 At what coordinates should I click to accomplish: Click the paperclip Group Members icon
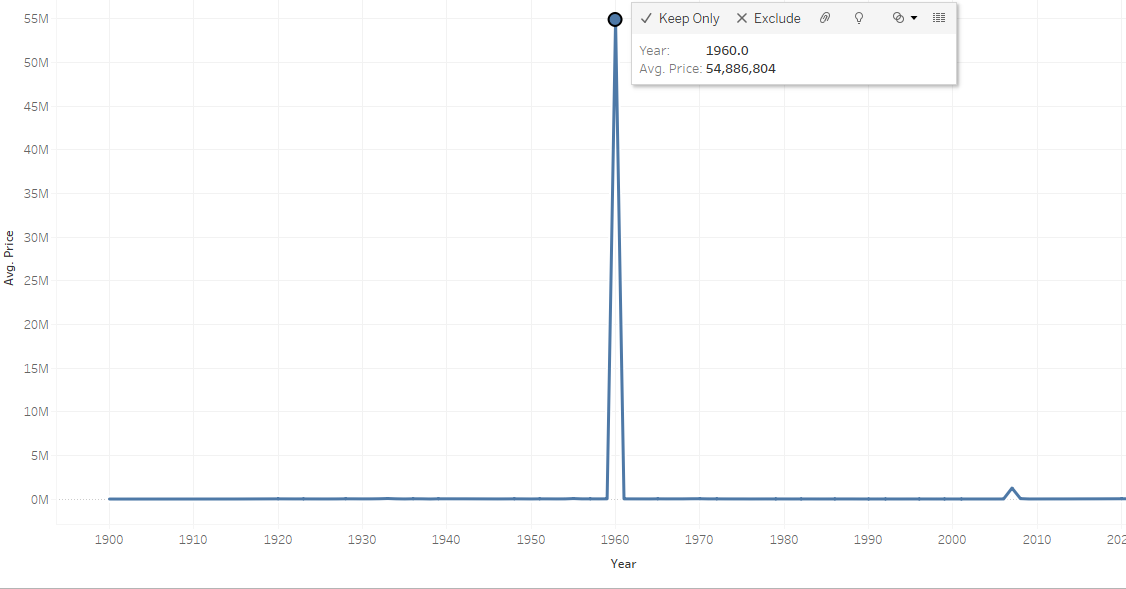coord(825,18)
